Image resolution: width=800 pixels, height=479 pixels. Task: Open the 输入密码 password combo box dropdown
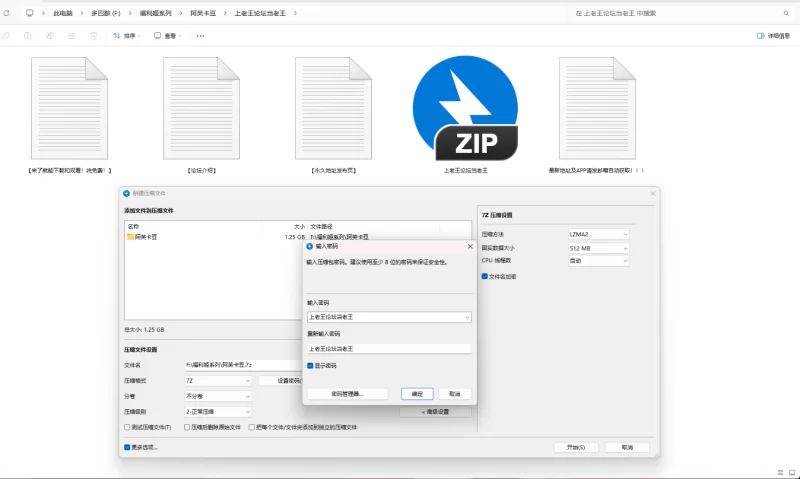click(467, 317)
